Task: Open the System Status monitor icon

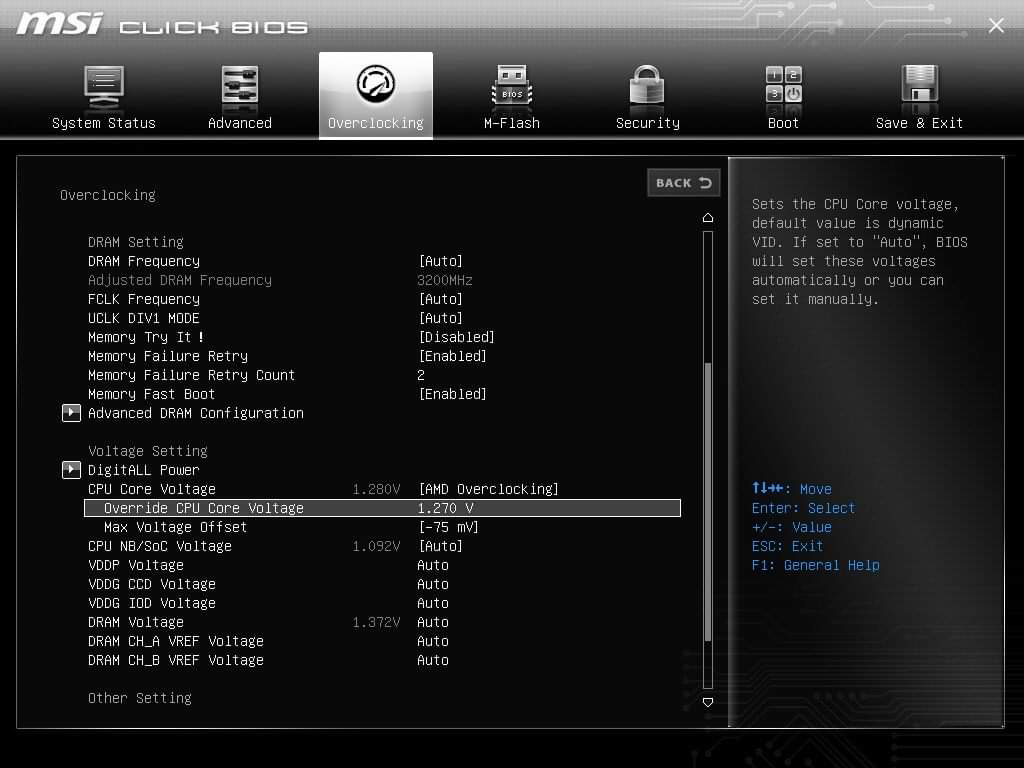Action: coord(104,88)
